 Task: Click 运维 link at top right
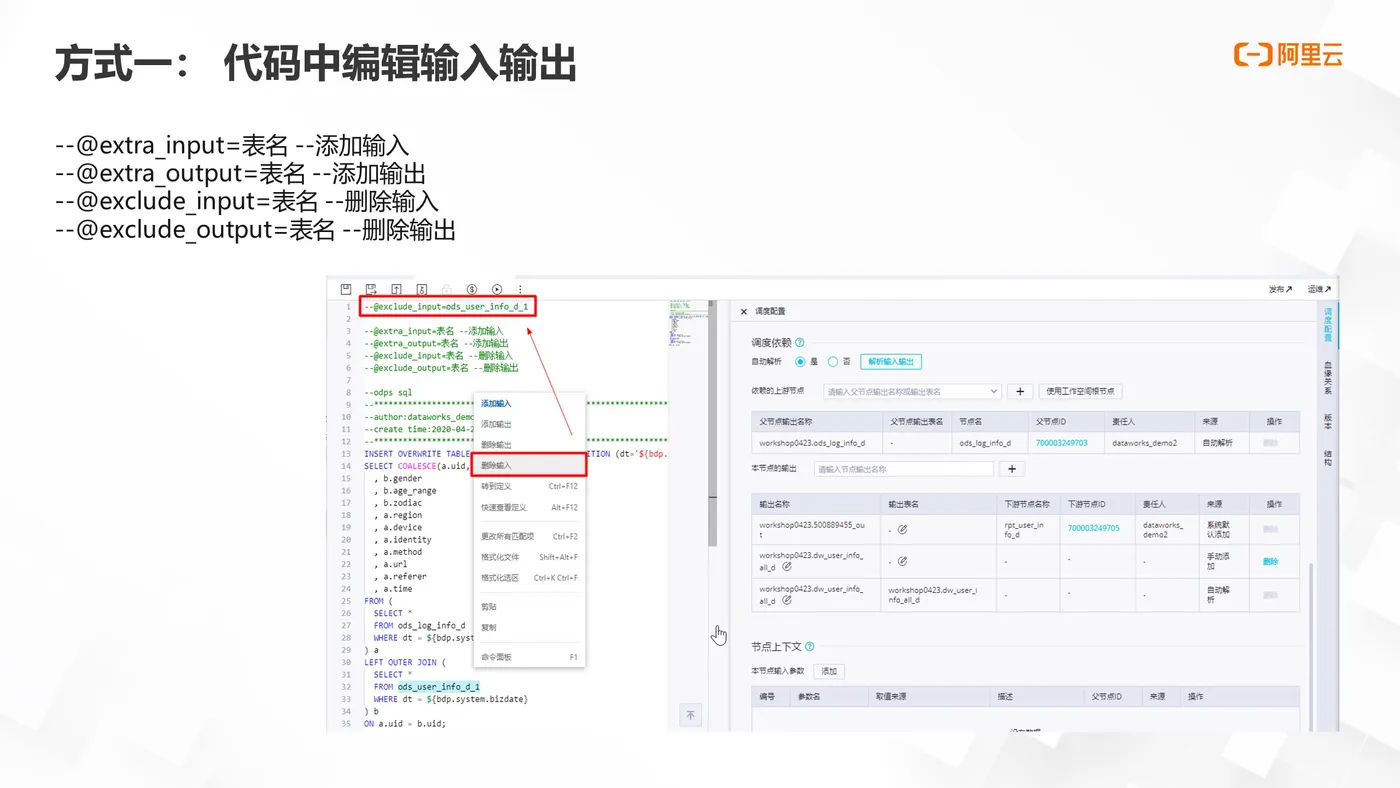pos(1319,289)
